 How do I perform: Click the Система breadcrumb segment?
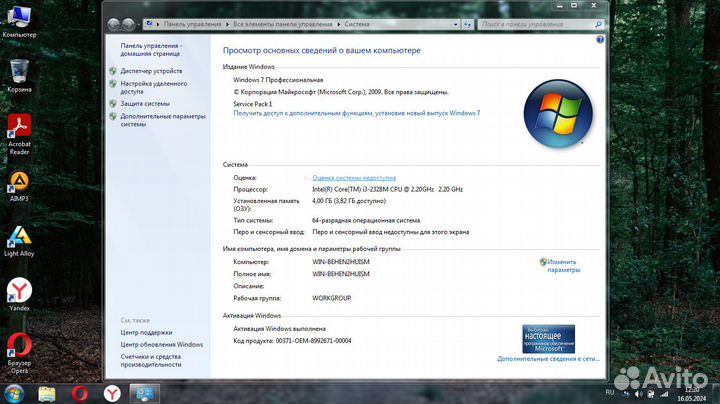(x=357, y=24)
